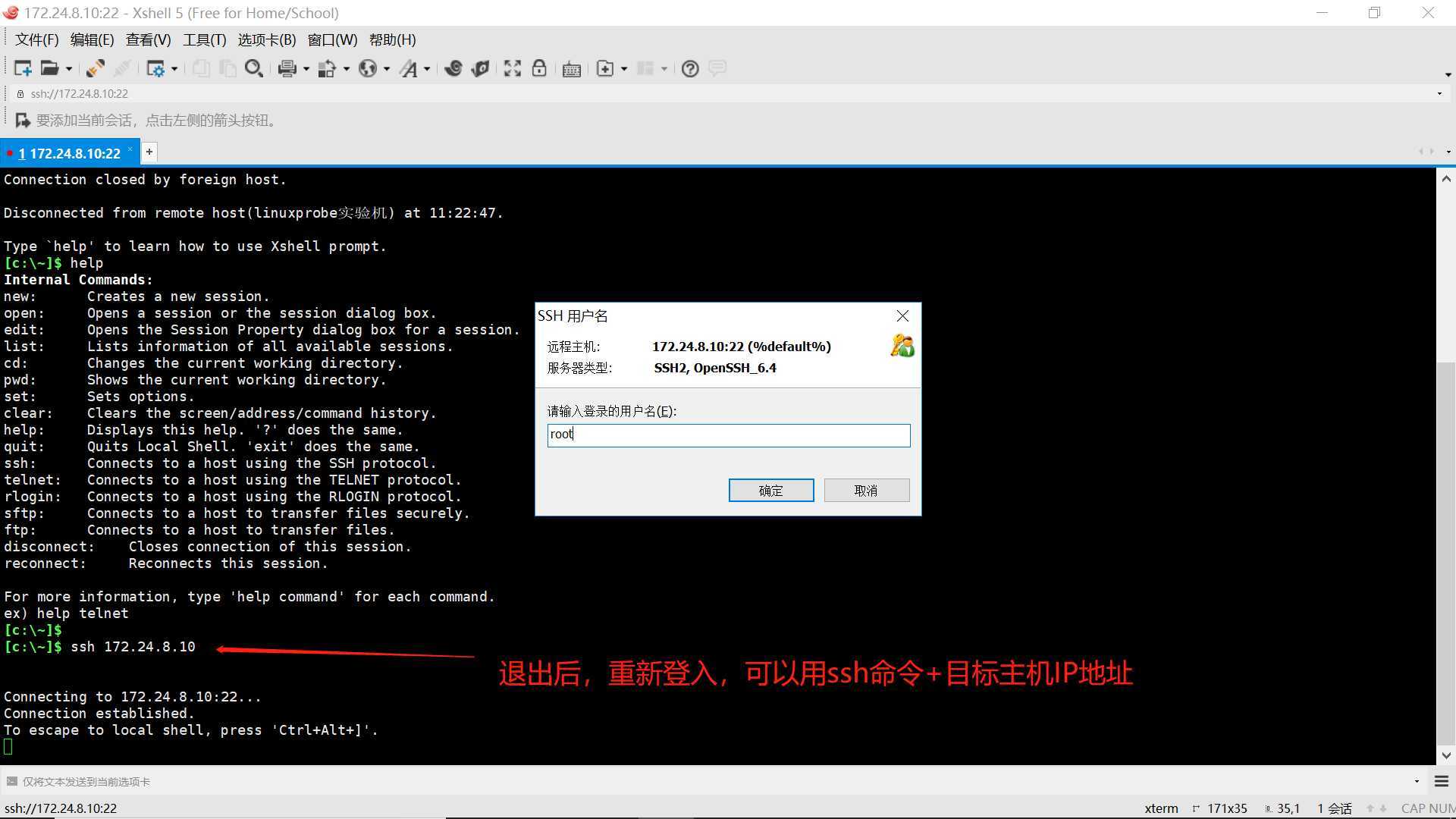Expand dropdown beside plus document icon
Viewport: 1456px width, 819px height.
(x=624, y=69)
